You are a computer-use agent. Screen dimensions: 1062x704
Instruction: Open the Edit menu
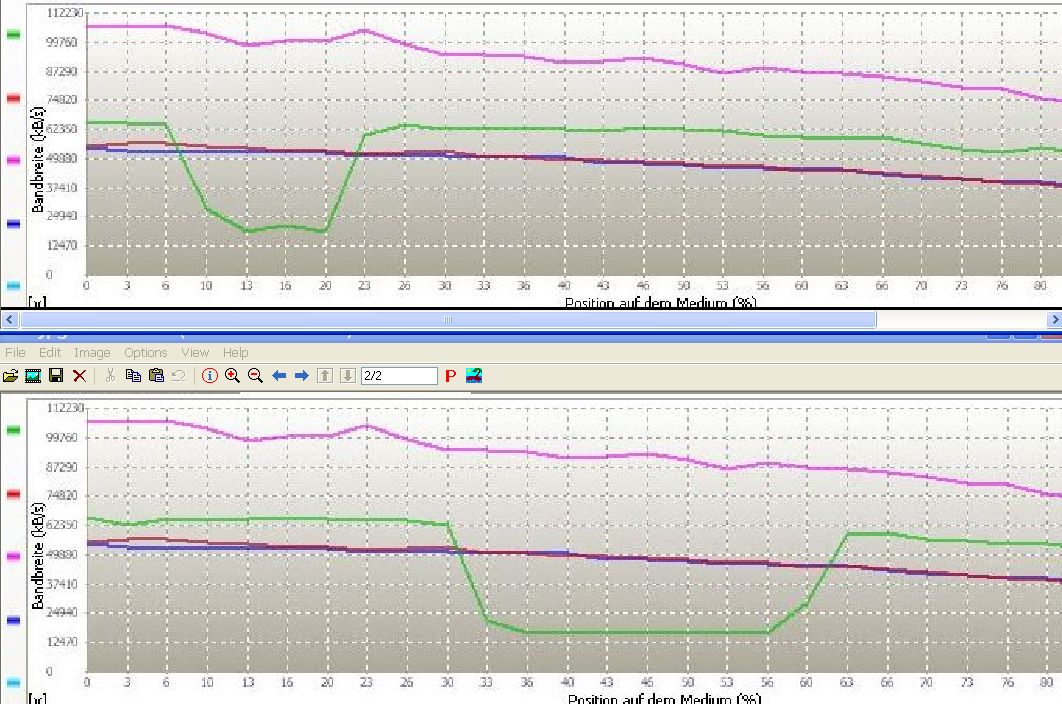click(49, 352)
